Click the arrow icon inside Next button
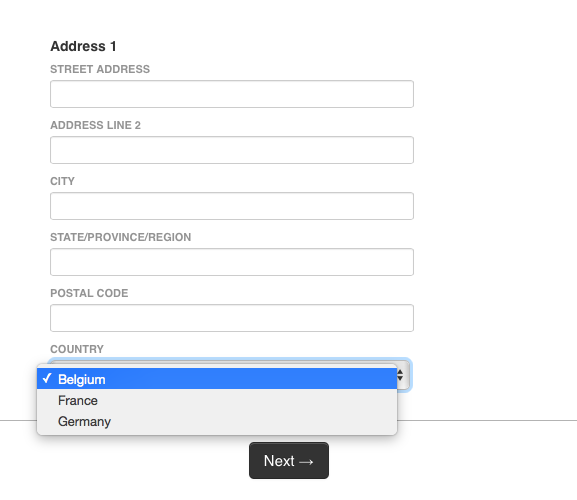Screen dimensions: 577x500 (x=306, y=462)
